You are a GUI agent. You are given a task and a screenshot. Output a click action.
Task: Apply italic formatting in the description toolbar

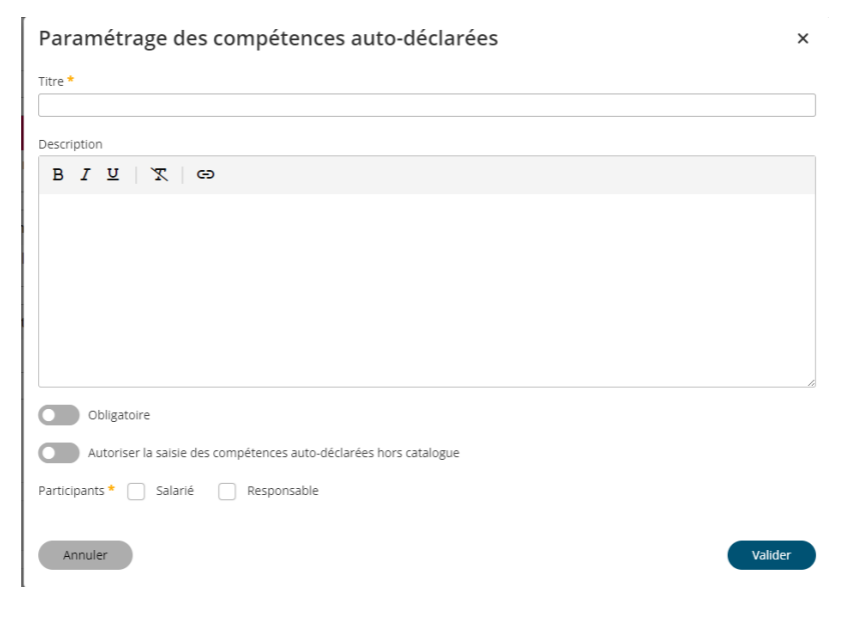click(x=85, y=174)
